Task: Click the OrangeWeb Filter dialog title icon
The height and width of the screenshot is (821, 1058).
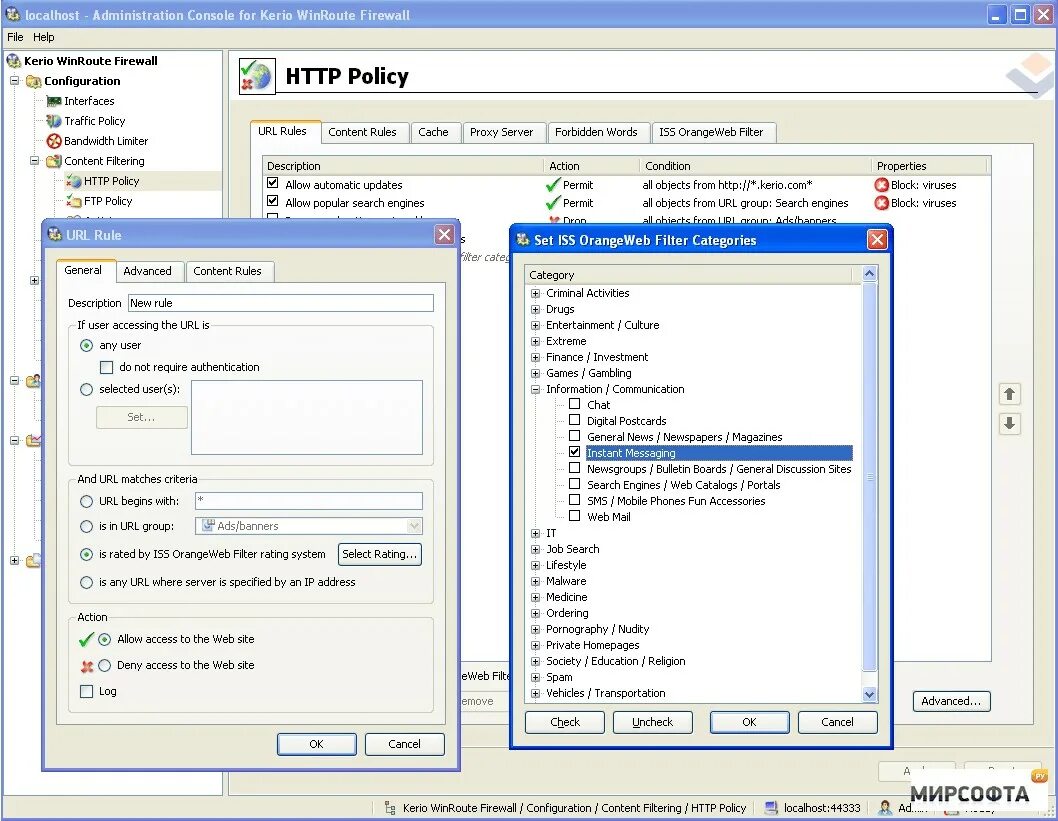Action: pos(523,239)
